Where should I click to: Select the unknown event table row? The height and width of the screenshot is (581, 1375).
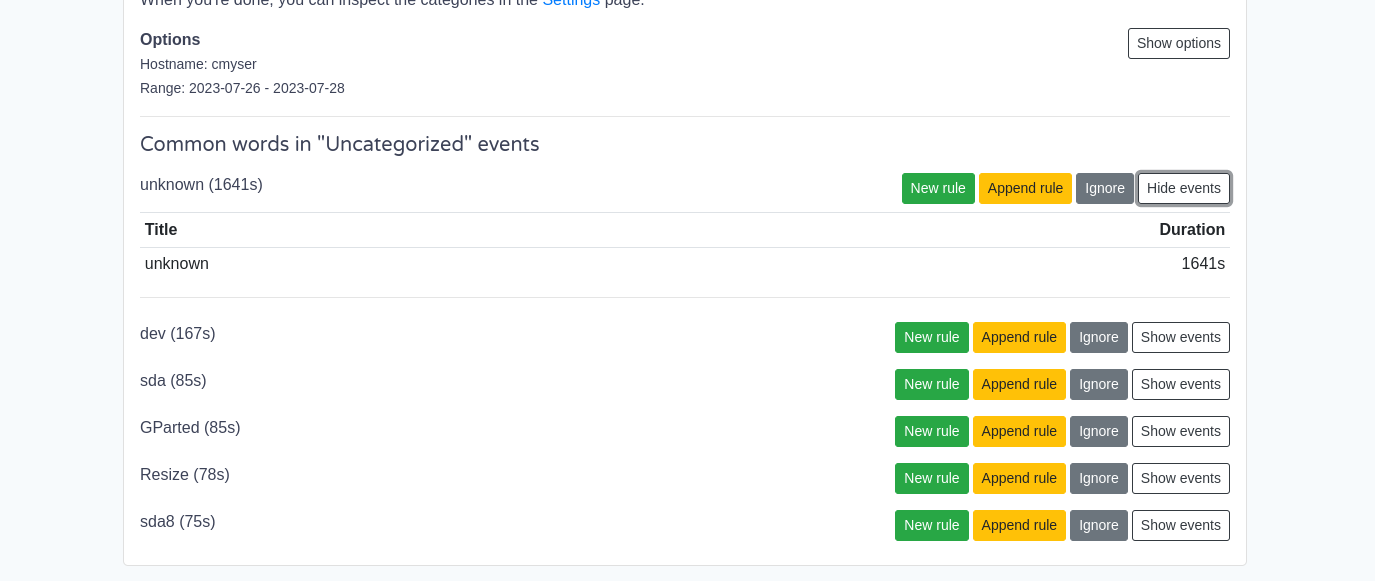pos(685,264)
